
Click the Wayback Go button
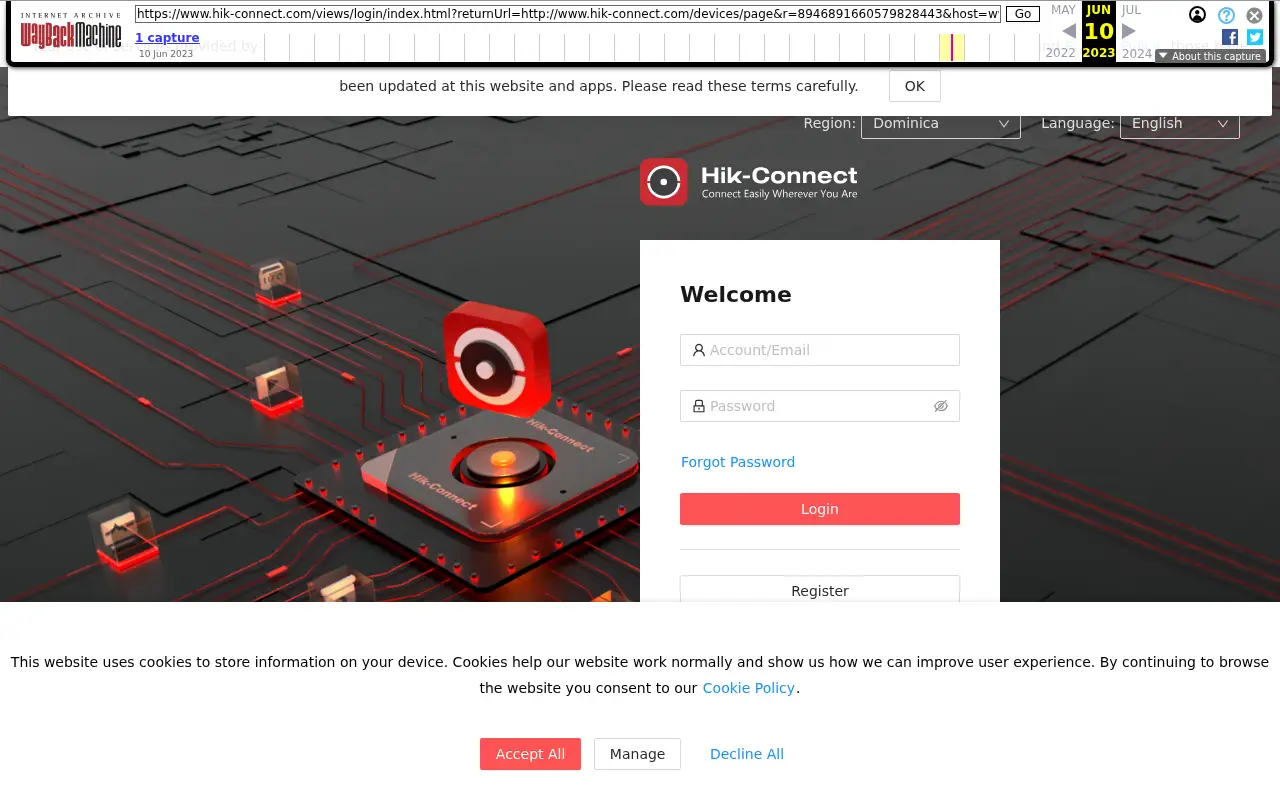coord(1023,14)
